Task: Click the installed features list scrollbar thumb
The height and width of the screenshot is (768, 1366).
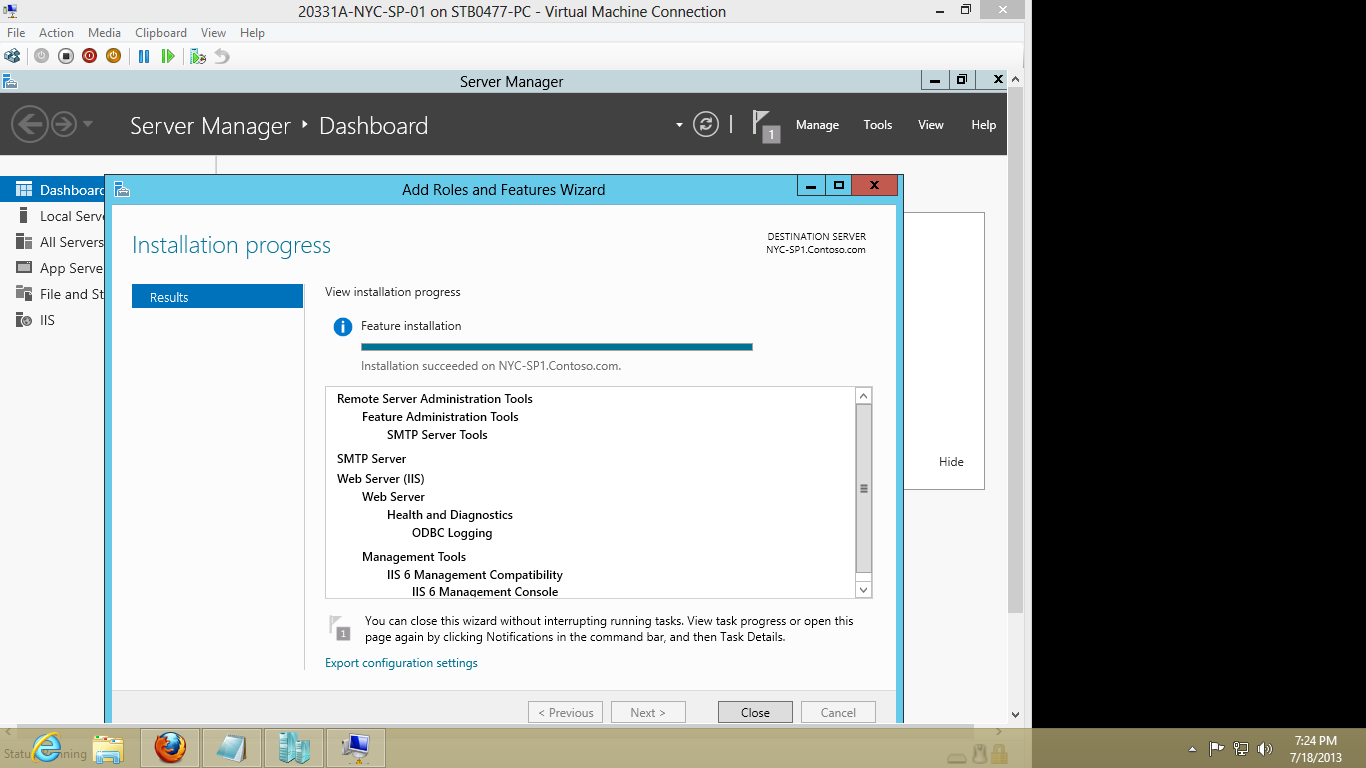Action: pos(864,488)
